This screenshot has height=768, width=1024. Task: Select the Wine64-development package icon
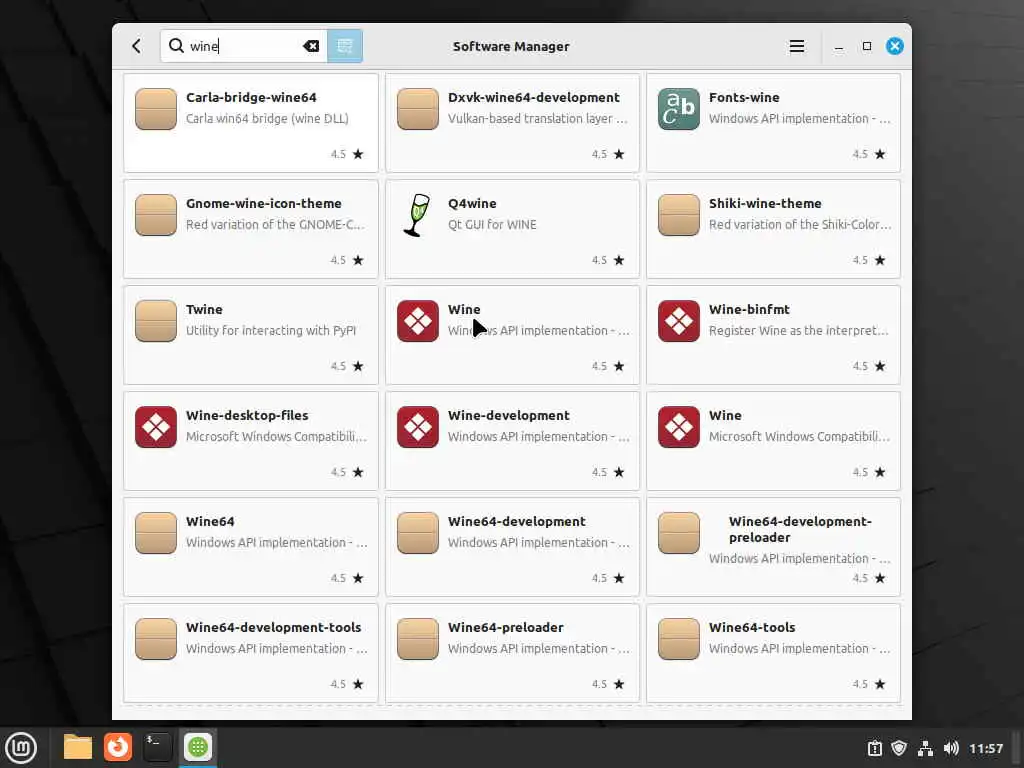click(x=418, y=533)
